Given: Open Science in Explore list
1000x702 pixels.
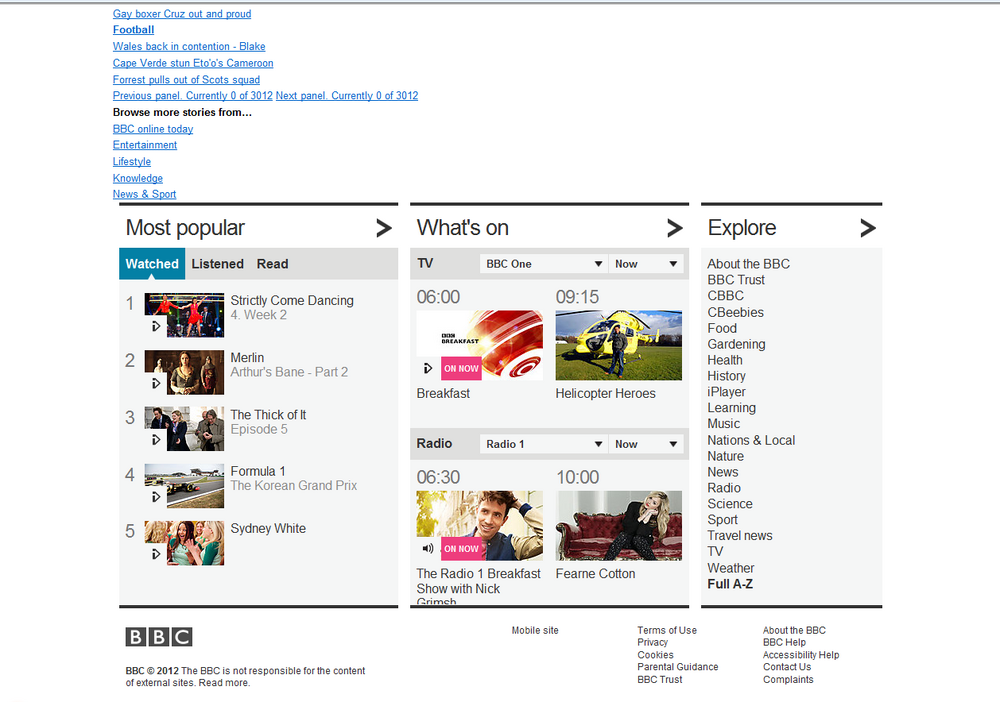Looking at the screenshot, I should click(x=730, y=504).
